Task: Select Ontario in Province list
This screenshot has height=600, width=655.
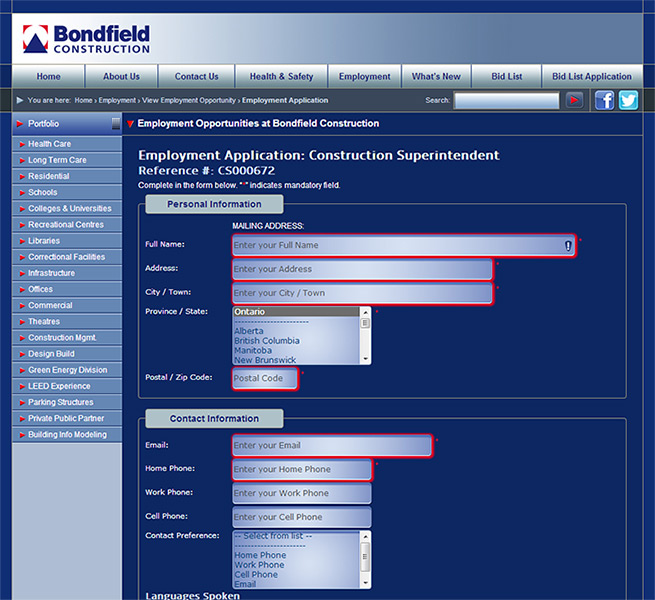Action: tap(296, 312)
